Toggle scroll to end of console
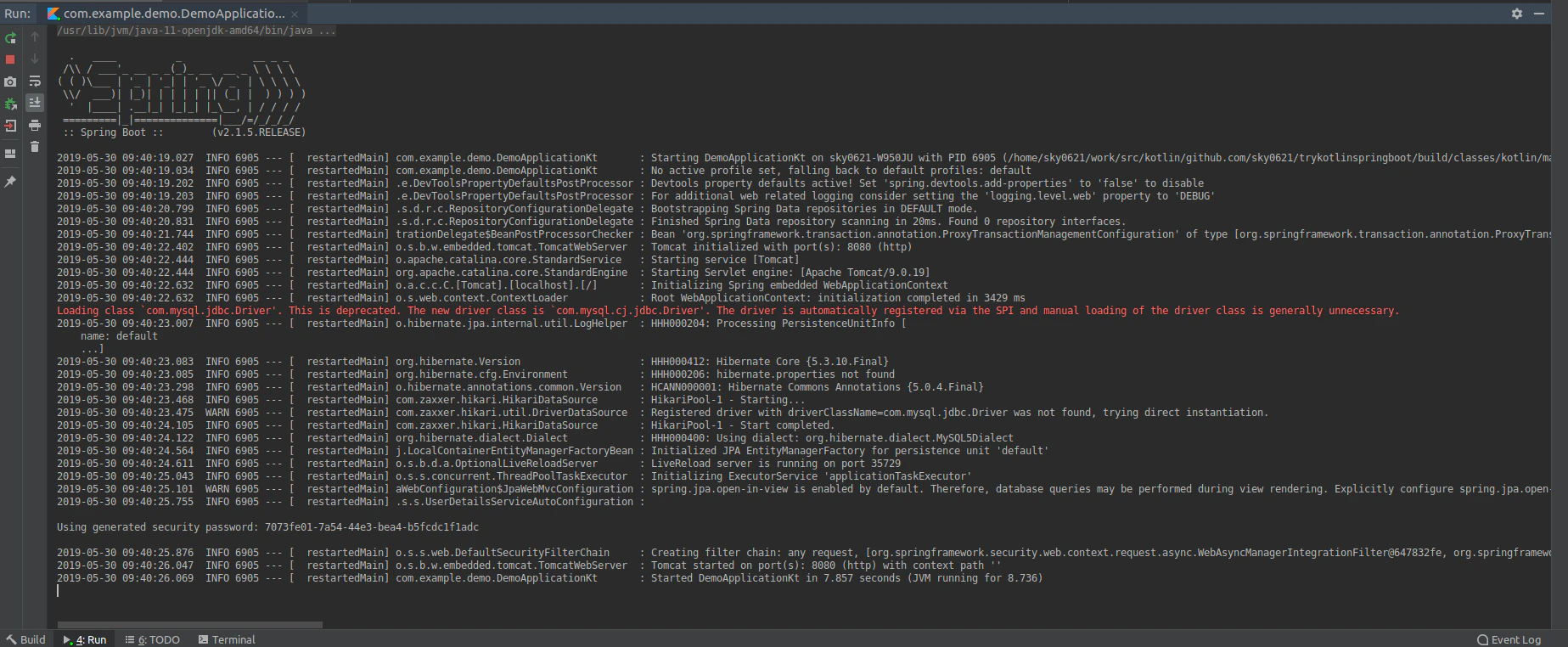 [35, 103]
